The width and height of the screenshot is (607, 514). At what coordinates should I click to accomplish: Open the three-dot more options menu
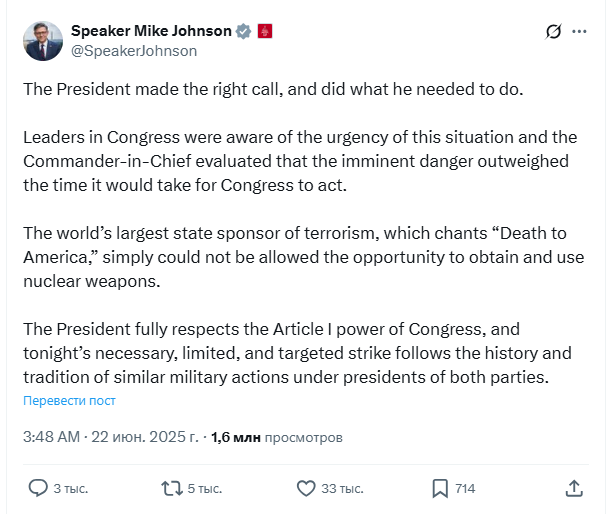(x=579, y=32)
